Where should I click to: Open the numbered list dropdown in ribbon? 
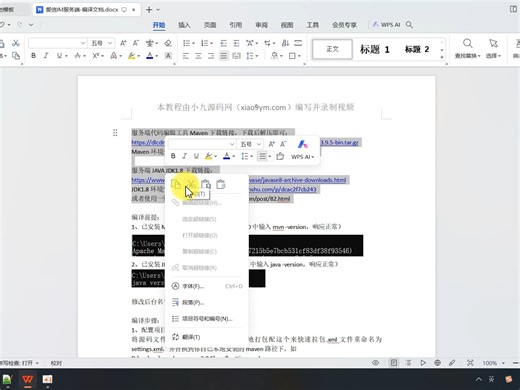pyautogui.click(x=211, y=43)
